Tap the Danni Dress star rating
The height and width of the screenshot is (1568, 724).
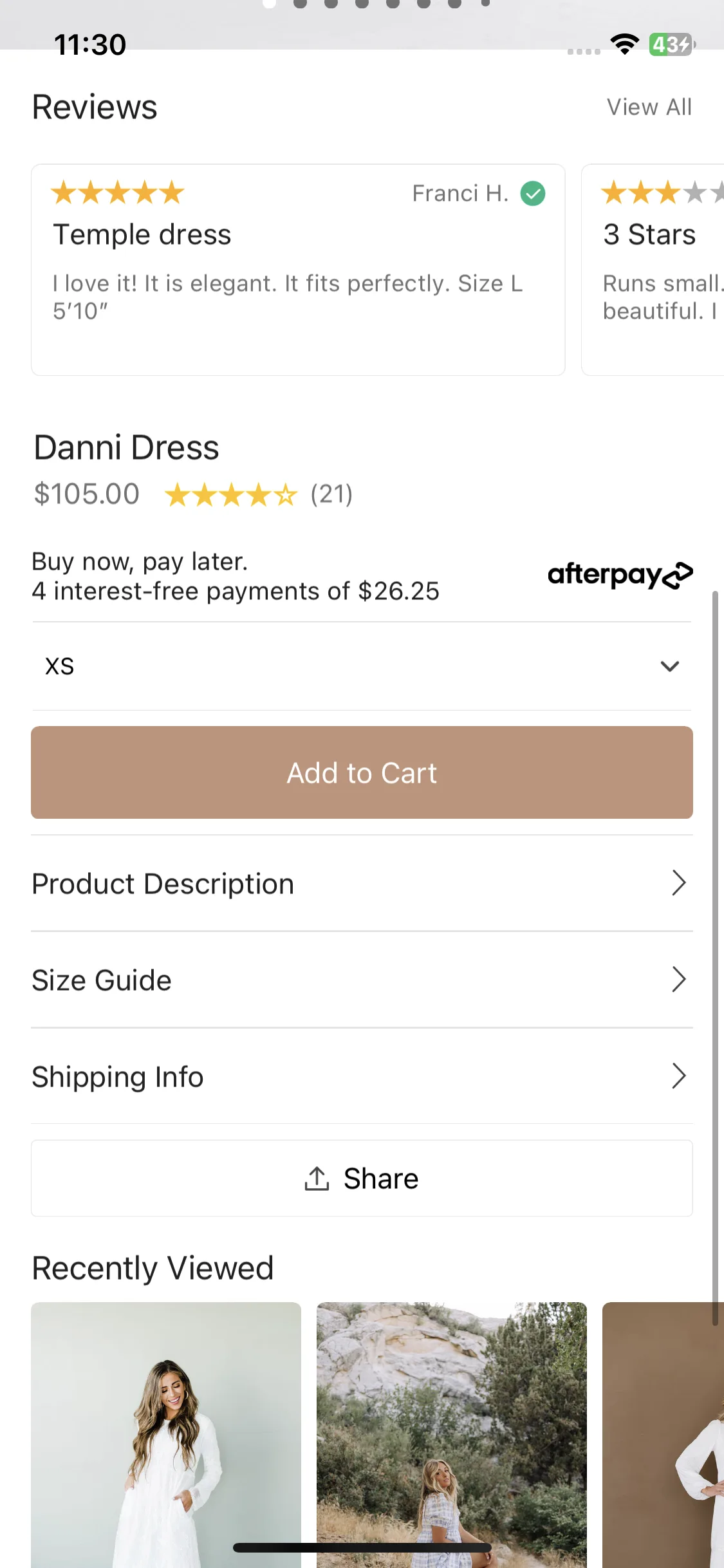pyautogui.click(x=230, y=495)
